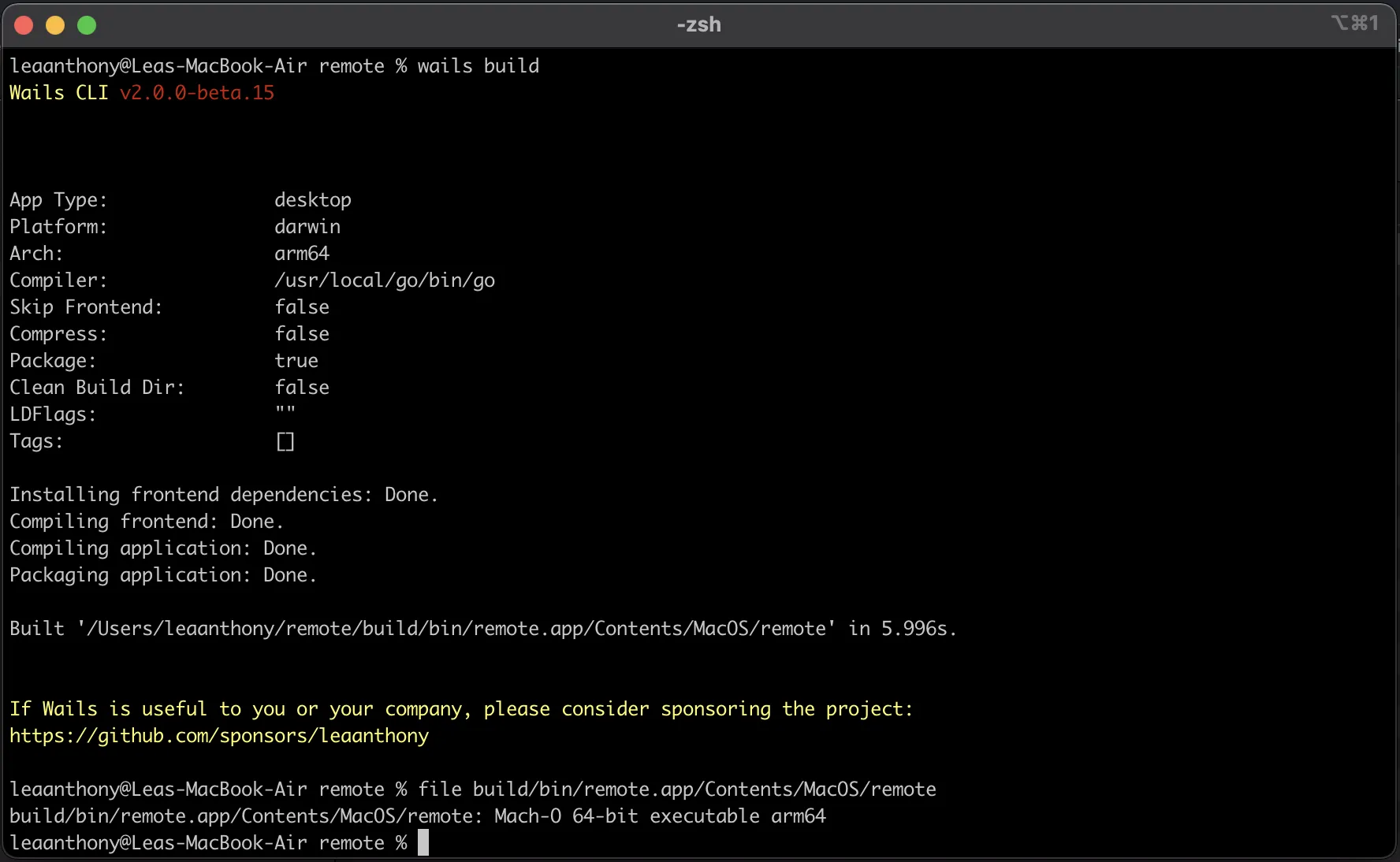Click the /usr/local/go/bin/go compiler path
1400x862 pixels.
point(385,280)
